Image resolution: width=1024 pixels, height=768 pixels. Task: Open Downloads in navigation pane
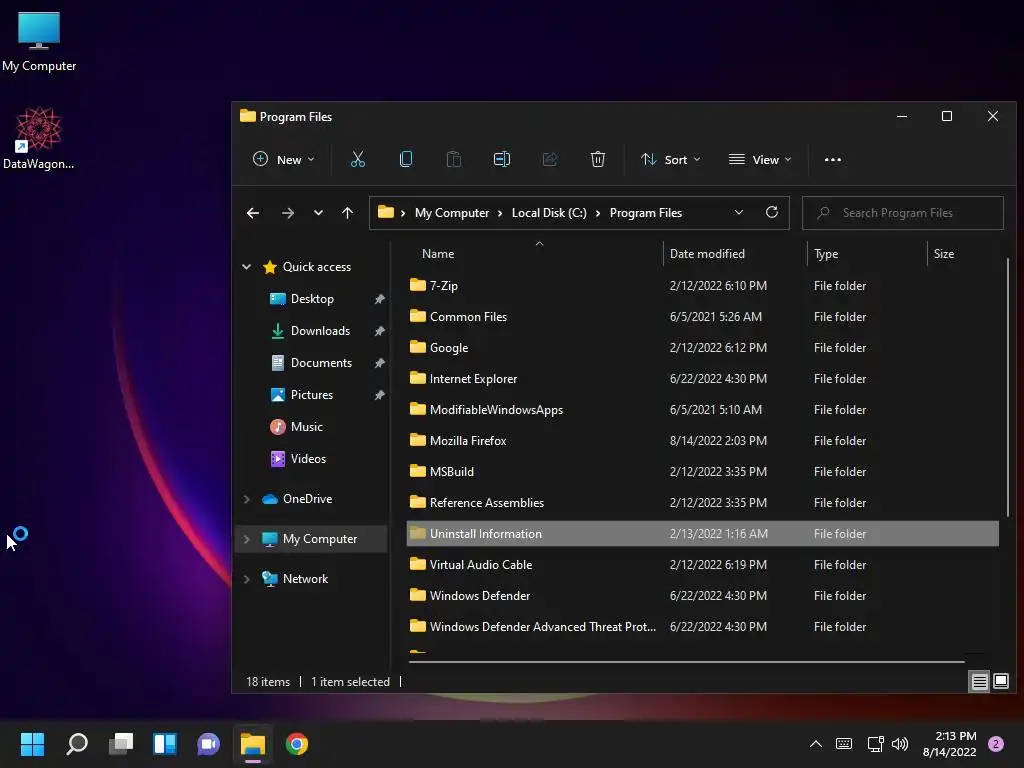(320, 330)
